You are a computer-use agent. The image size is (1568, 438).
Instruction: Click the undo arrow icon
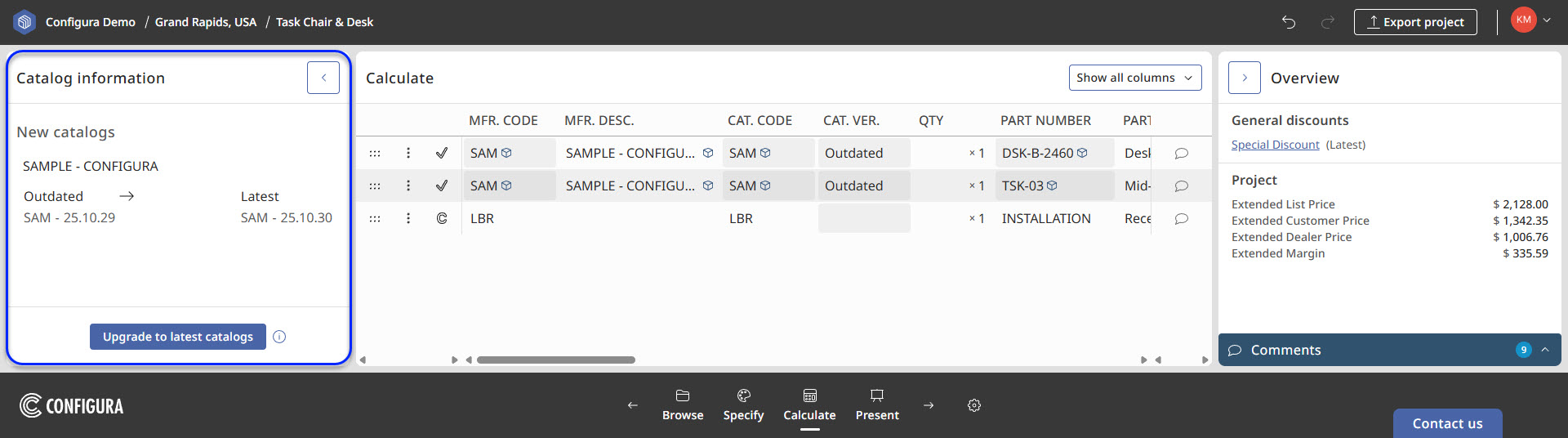1289,22
